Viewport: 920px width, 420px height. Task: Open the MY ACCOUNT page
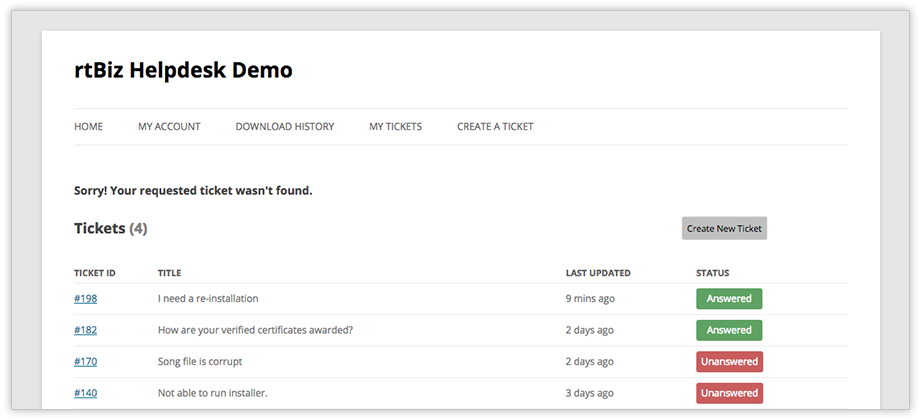169,127
